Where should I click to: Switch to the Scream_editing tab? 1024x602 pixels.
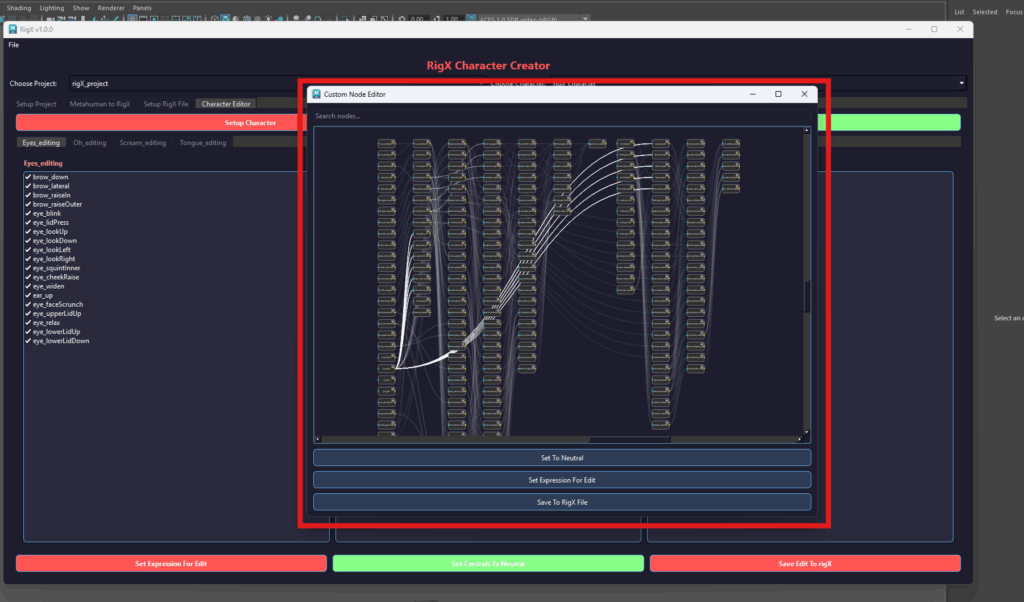pos(143,143)
